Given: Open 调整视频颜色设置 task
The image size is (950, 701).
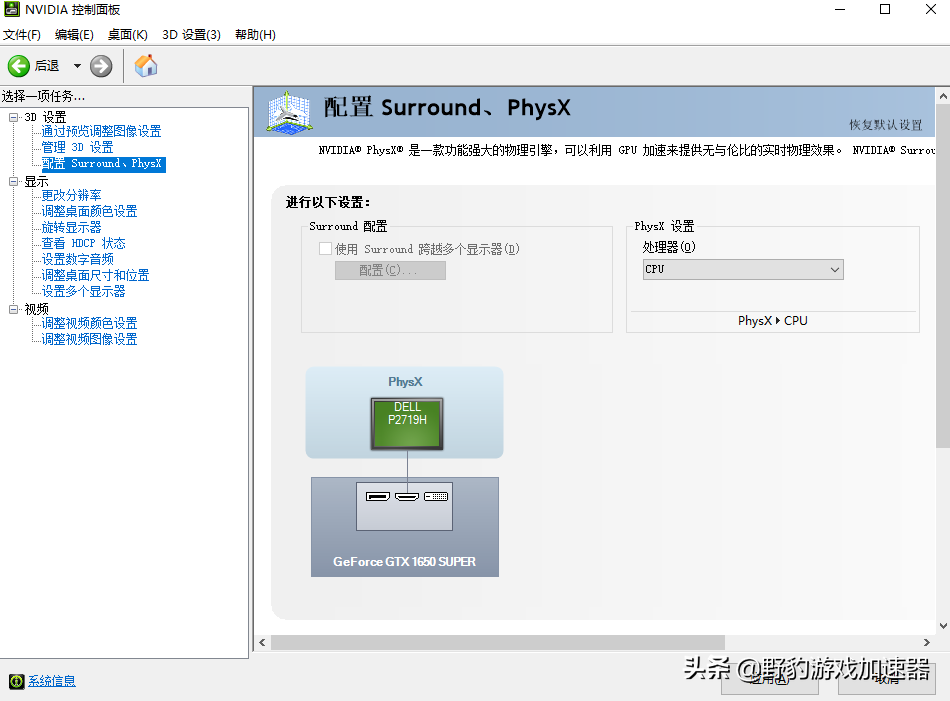Looking at the screenshot, I should [x=89, y=323].
